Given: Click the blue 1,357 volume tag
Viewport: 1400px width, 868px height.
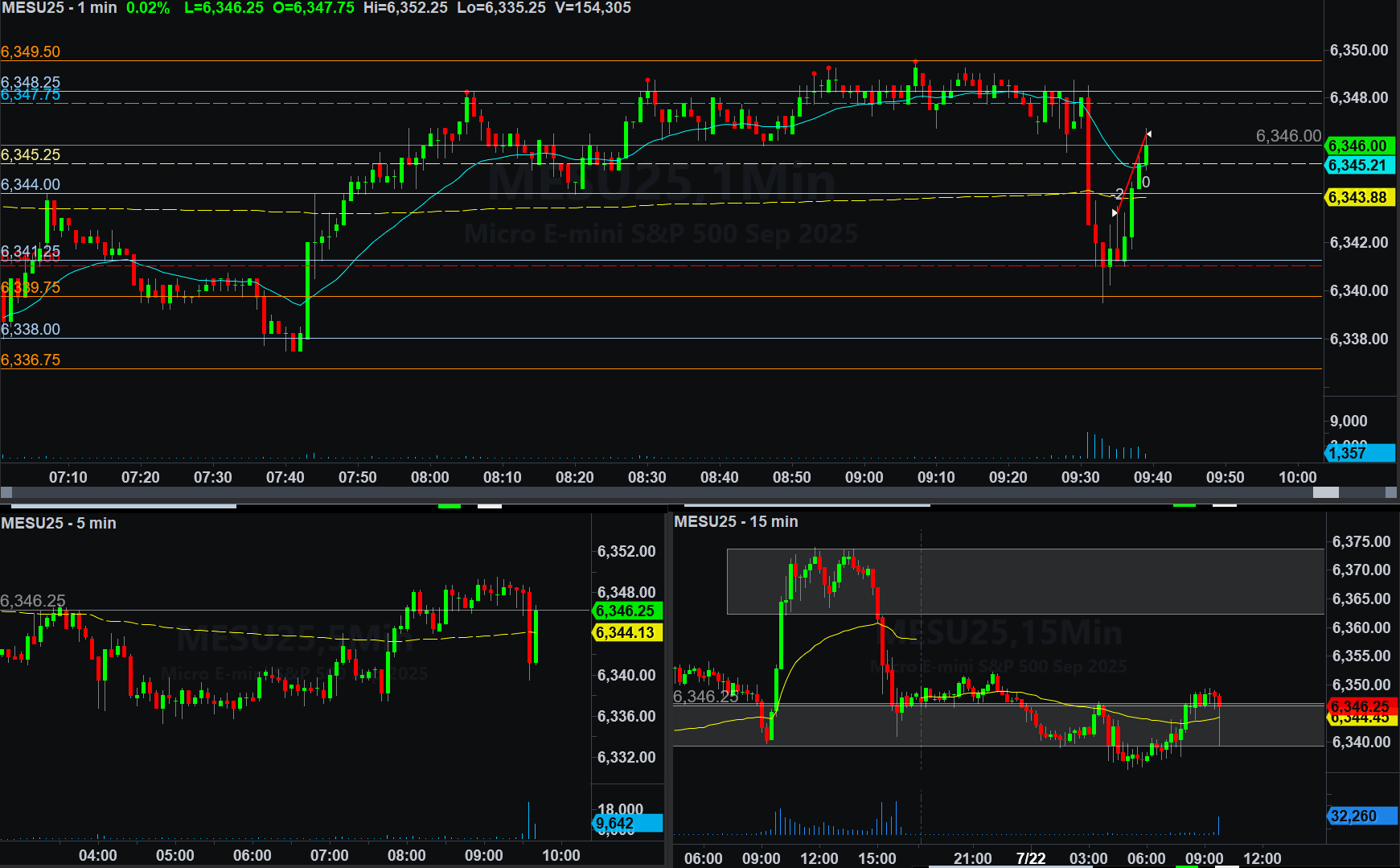Looking at the screenshot, I should 1358,453.
